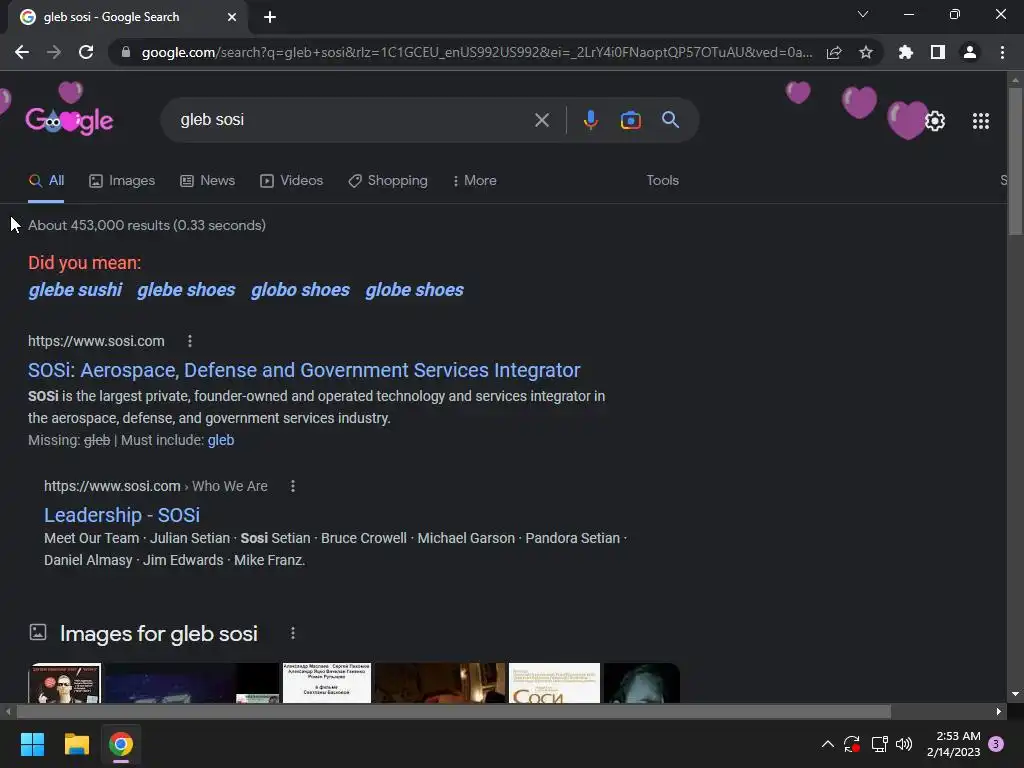
Task: Open Google quick settings gear
Action: point(935,121)
